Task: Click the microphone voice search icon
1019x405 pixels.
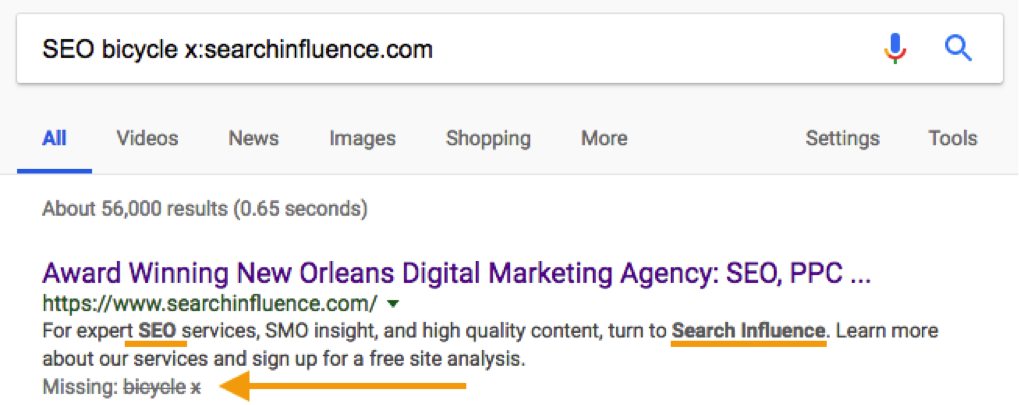Action: pyautogui.click(x=895, y=48)
